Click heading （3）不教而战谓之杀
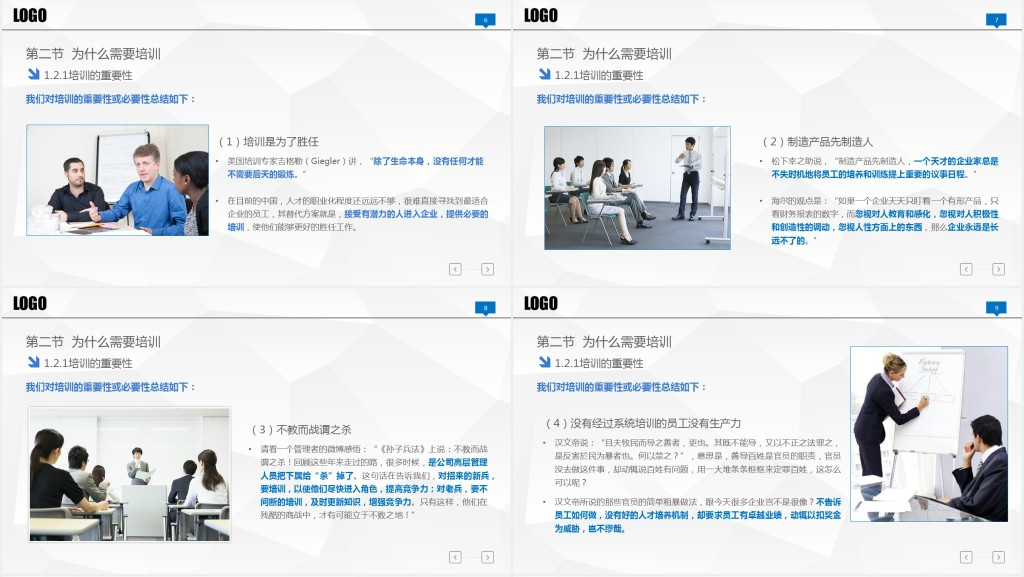1024x577 pixels. click(x=301, y=429)
